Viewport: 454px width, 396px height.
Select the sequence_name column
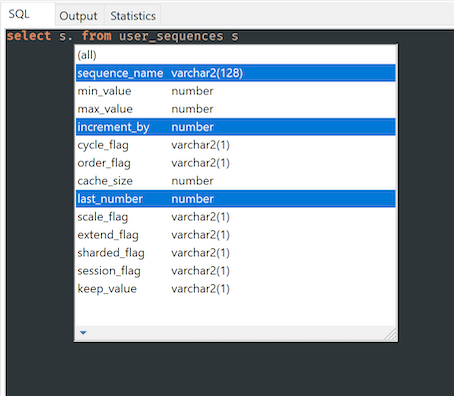coord(235,73)
